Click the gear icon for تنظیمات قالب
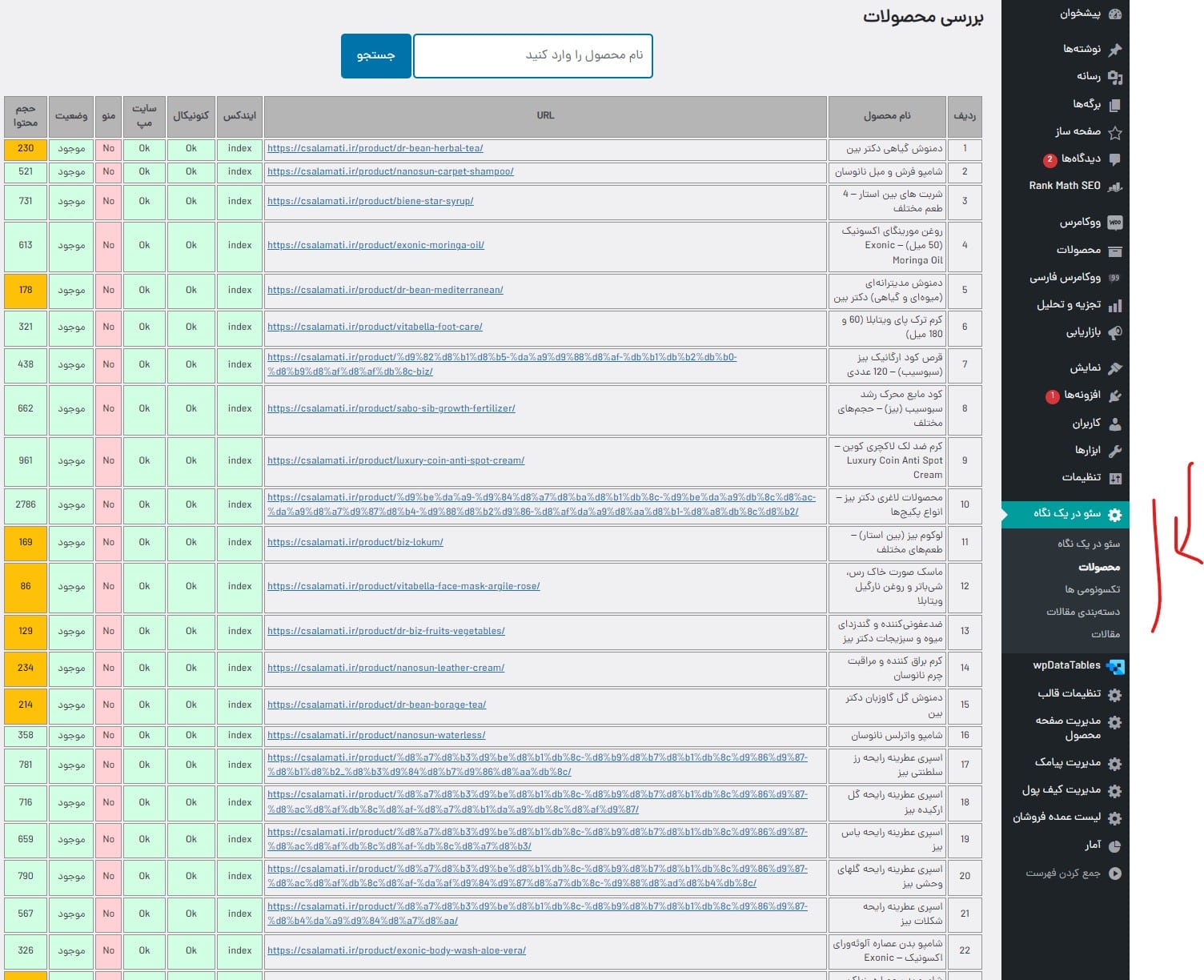This screenshot has height=980, width=1204. click(x=1114, y=694)
